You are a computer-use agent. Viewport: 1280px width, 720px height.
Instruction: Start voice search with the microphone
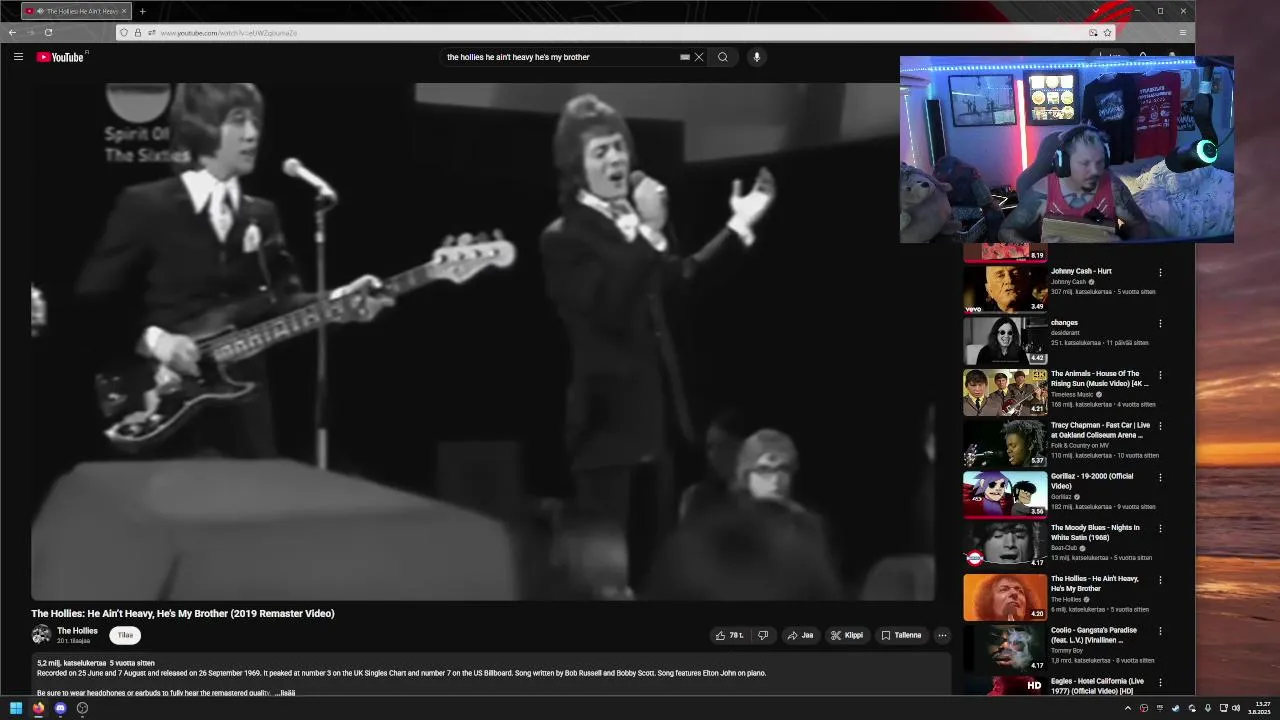756,57
